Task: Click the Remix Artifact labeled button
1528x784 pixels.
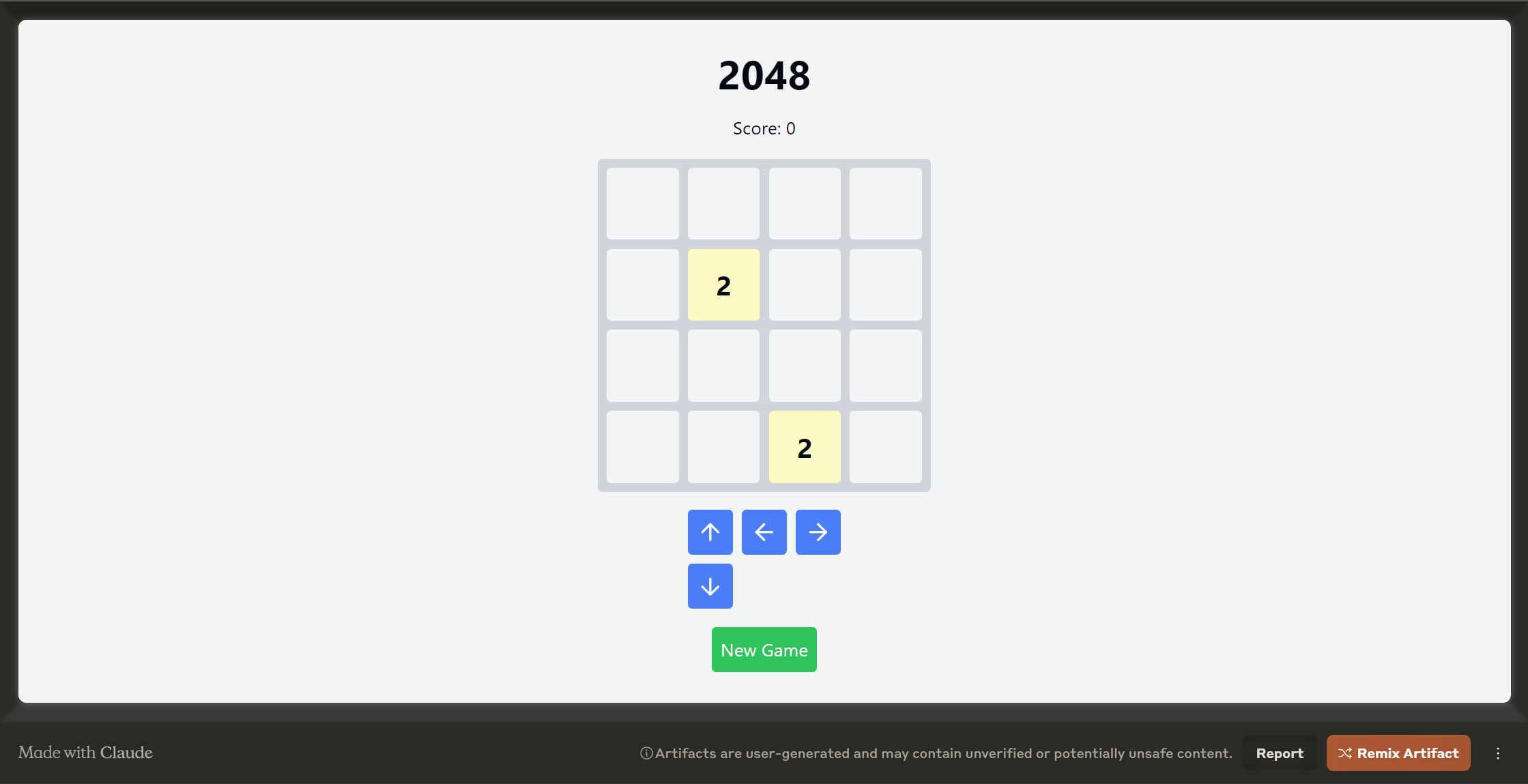Action: (x=1398, y=752)
